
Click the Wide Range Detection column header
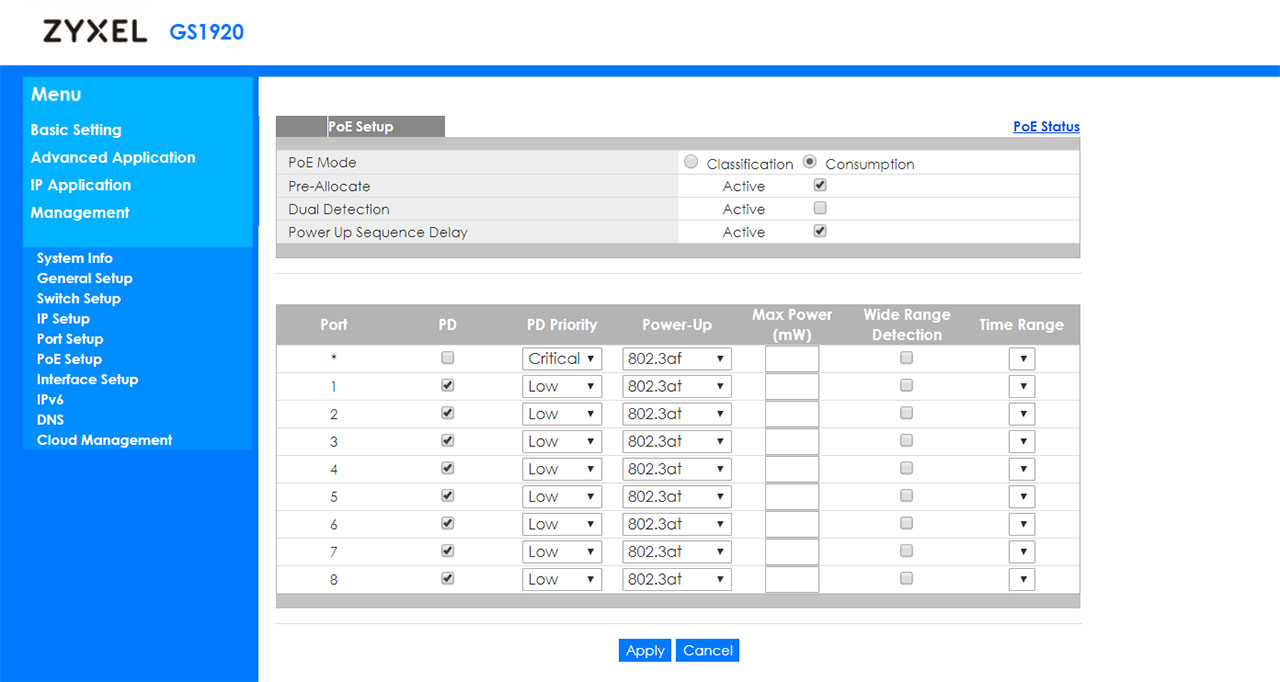(x=907, y=324)
